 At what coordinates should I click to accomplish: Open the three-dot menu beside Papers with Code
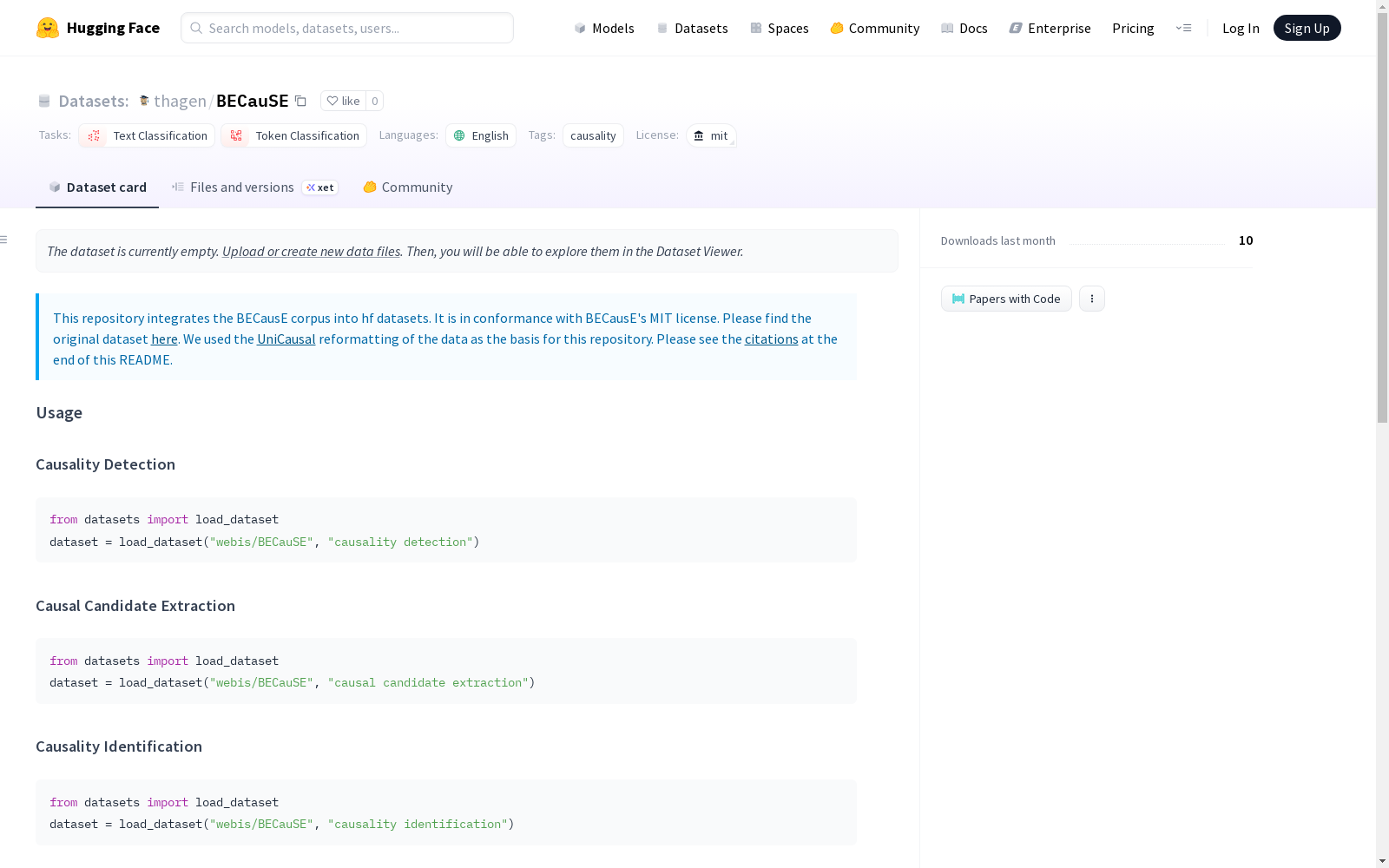point(1092,299)
